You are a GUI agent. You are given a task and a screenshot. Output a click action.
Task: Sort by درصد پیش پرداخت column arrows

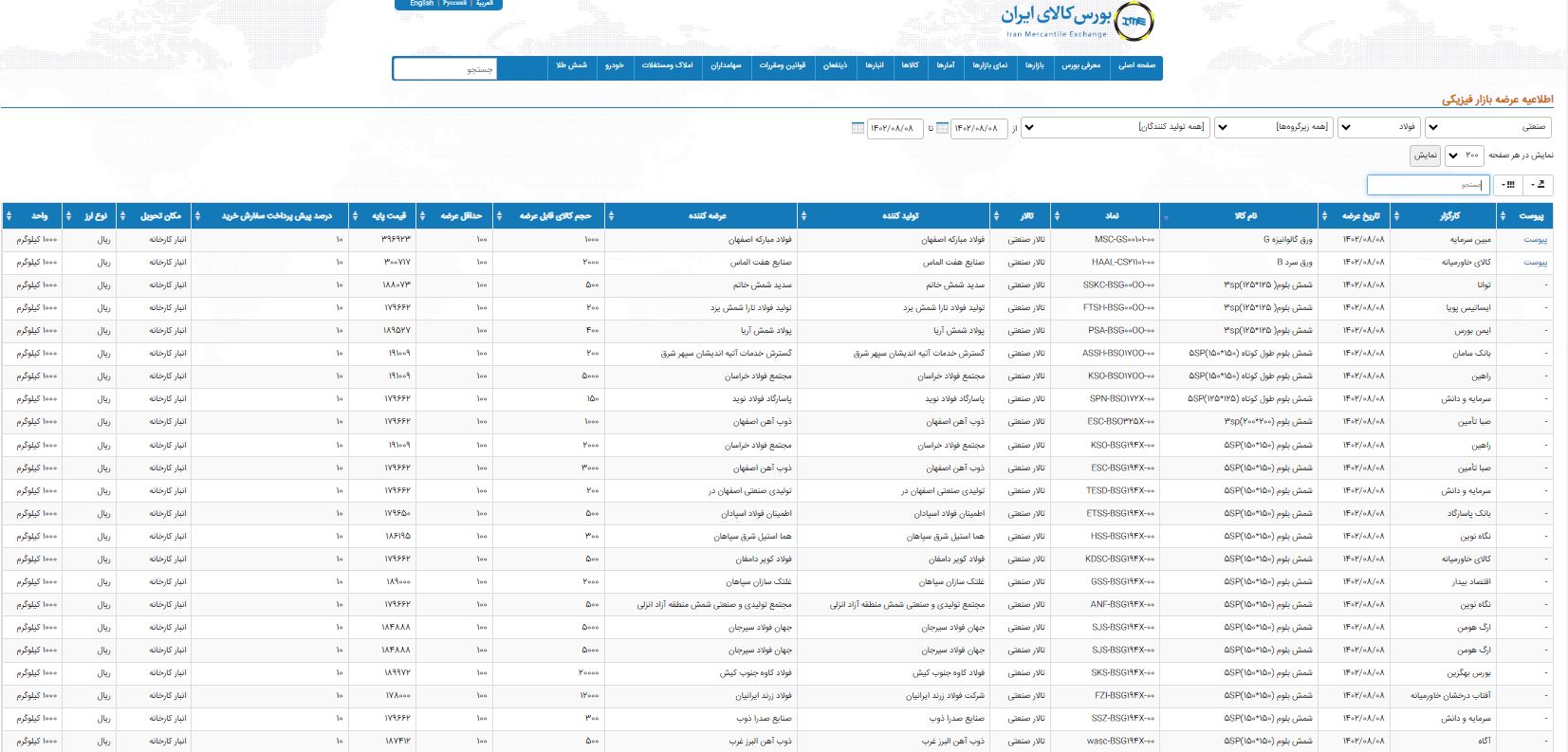click(197, 216)
